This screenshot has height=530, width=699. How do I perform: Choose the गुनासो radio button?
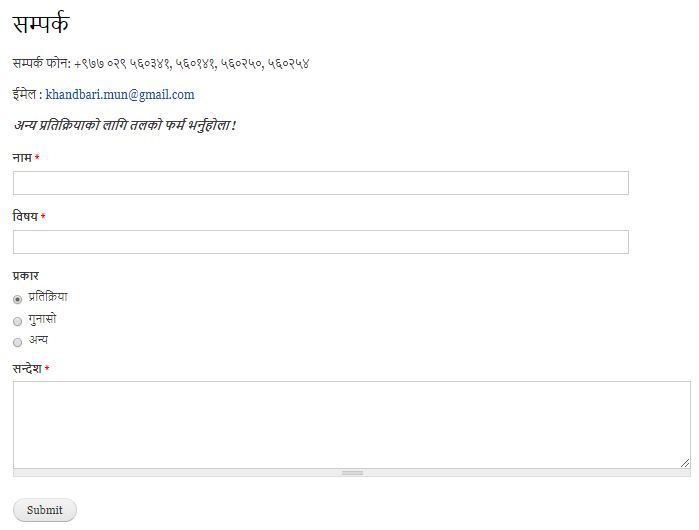[x=17, y=321]
